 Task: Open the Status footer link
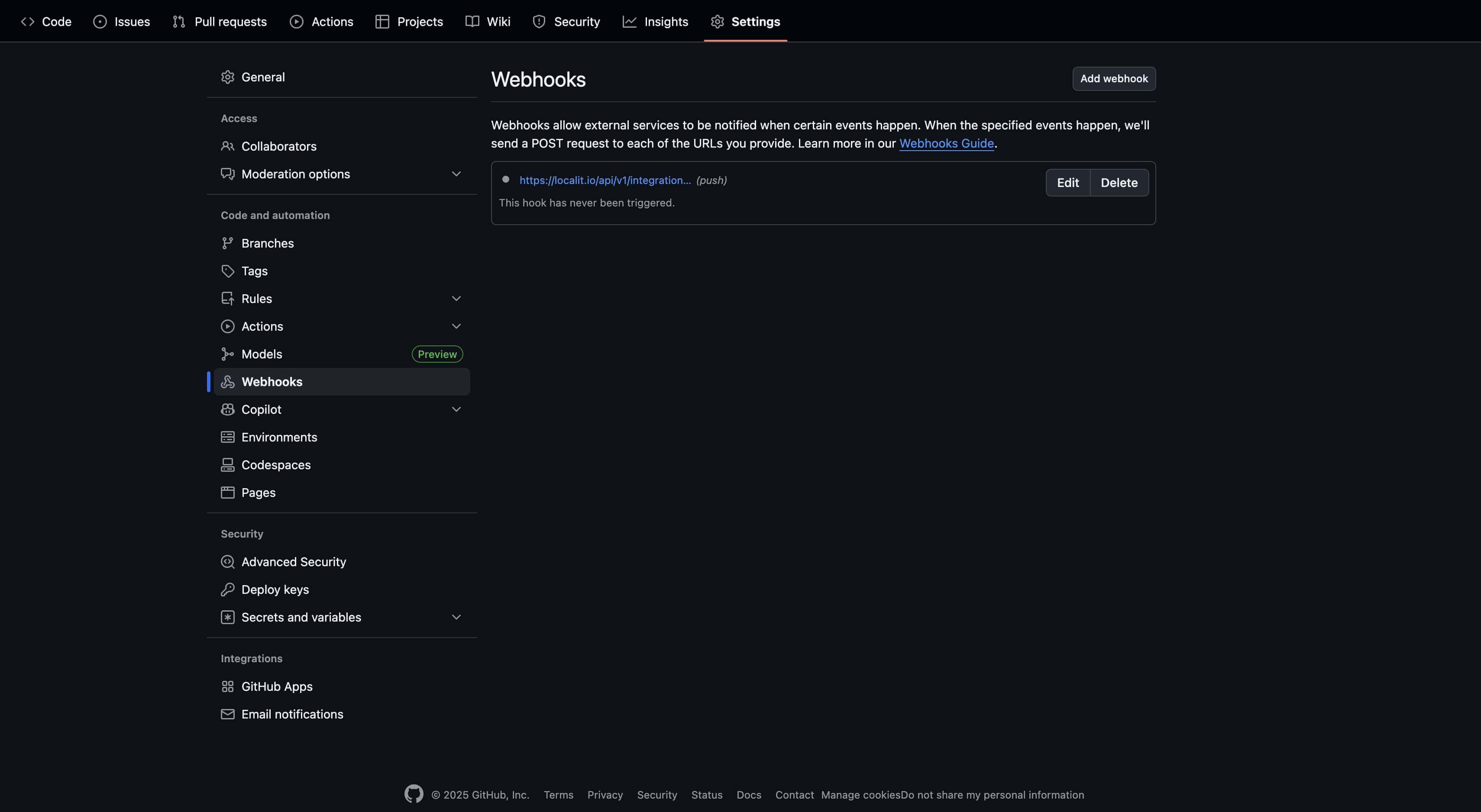pyautogui.click(x=707, y=795)
